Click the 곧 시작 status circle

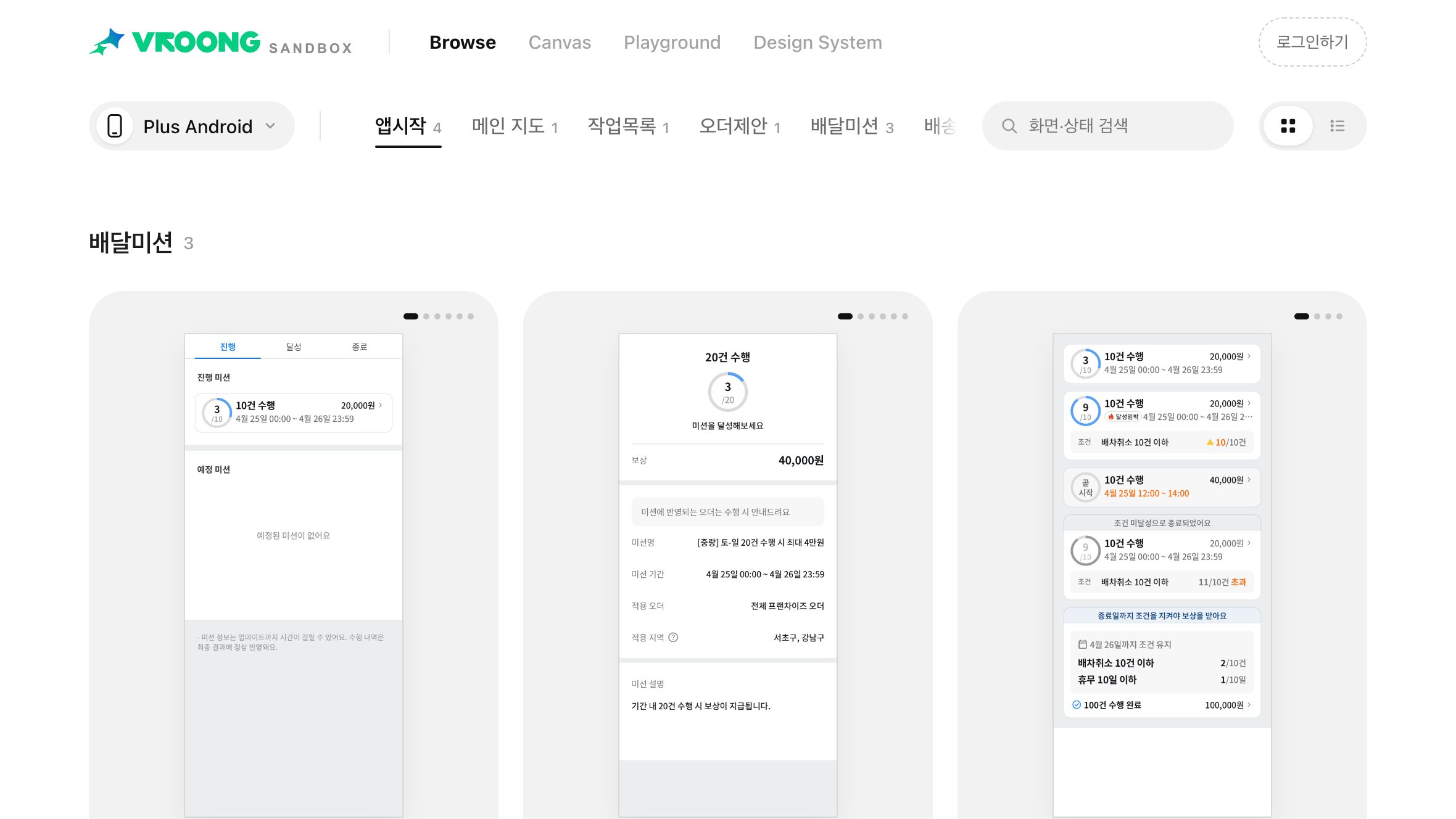(1086, 487)
